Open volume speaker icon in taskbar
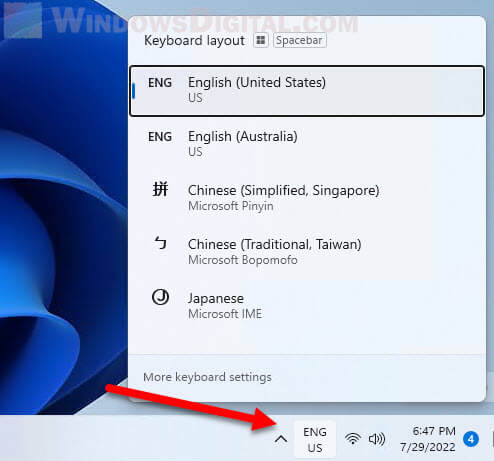Viewport: 494px width, 461px height. pos(377,439)
